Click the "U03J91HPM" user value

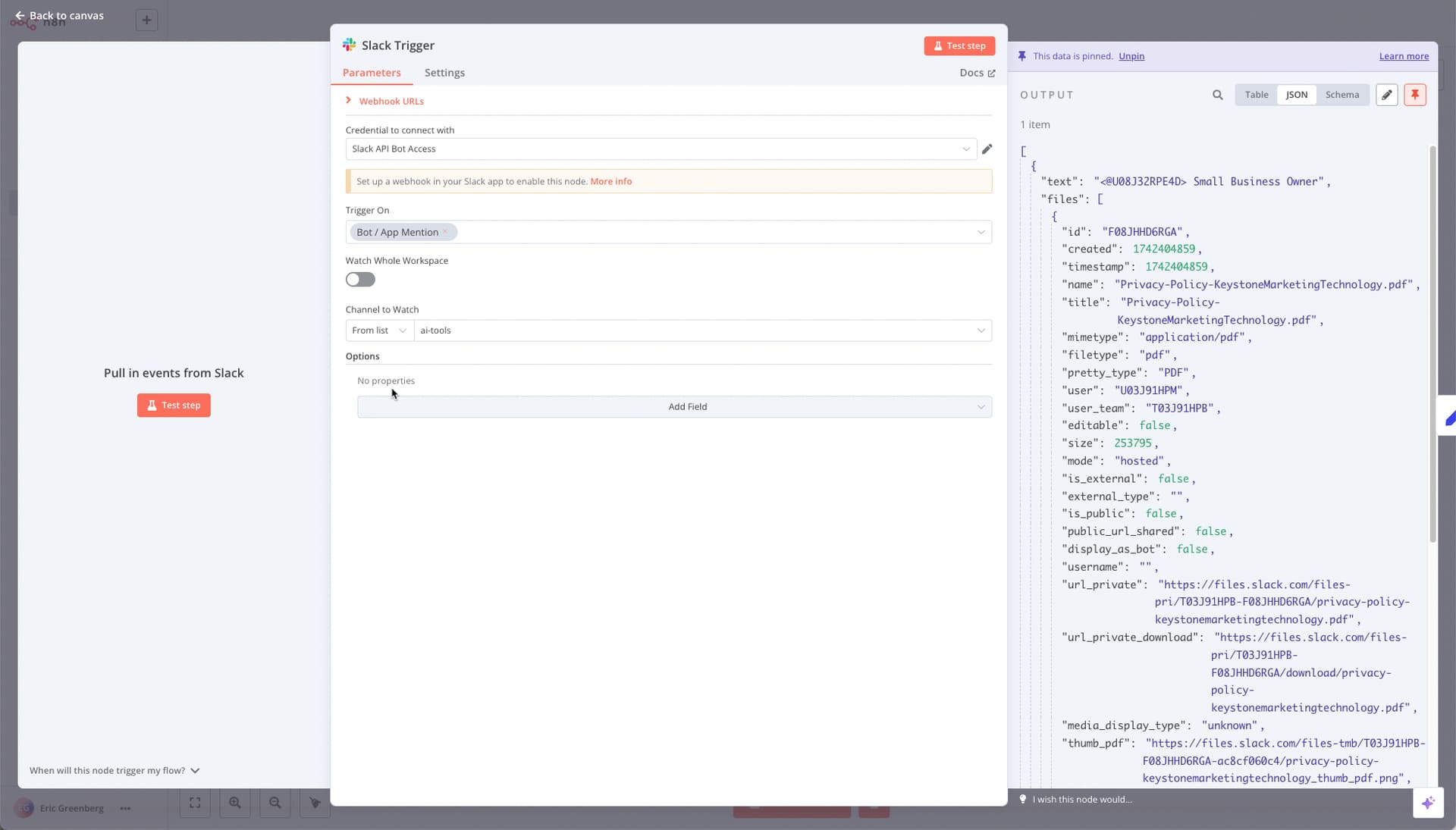point(1148,390)
